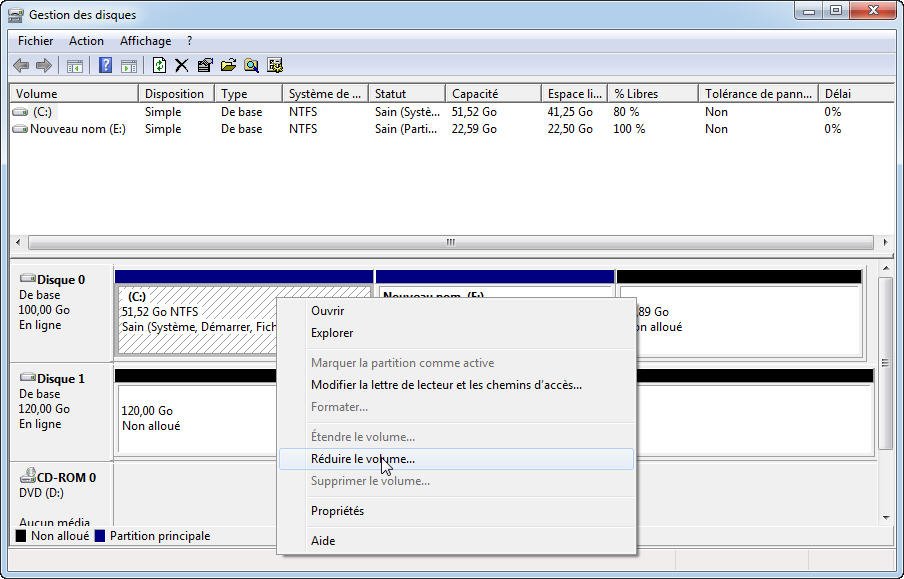The height and width of the screenshot is (579, 904).
Task: Click the black X delete icon
Action: coord(182,66)
